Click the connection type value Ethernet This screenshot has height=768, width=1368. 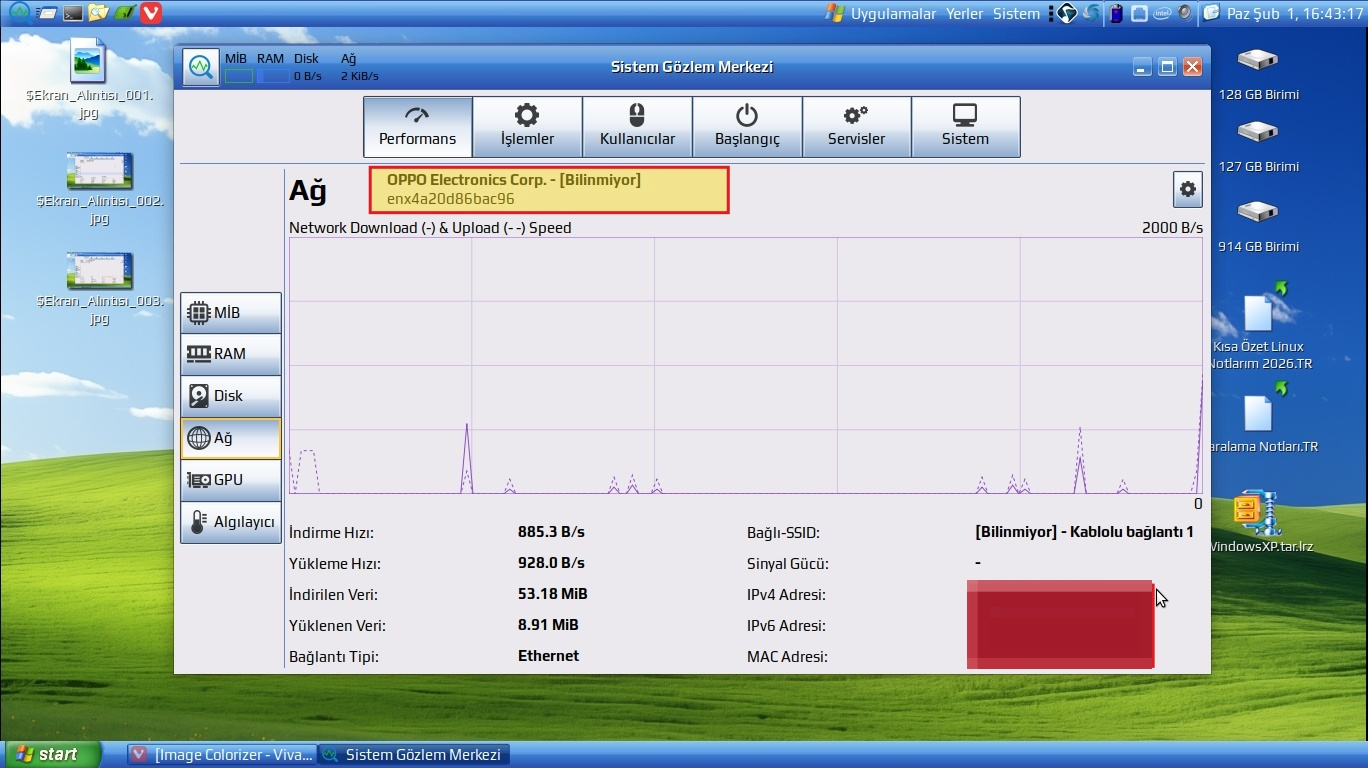click(548, 656)
